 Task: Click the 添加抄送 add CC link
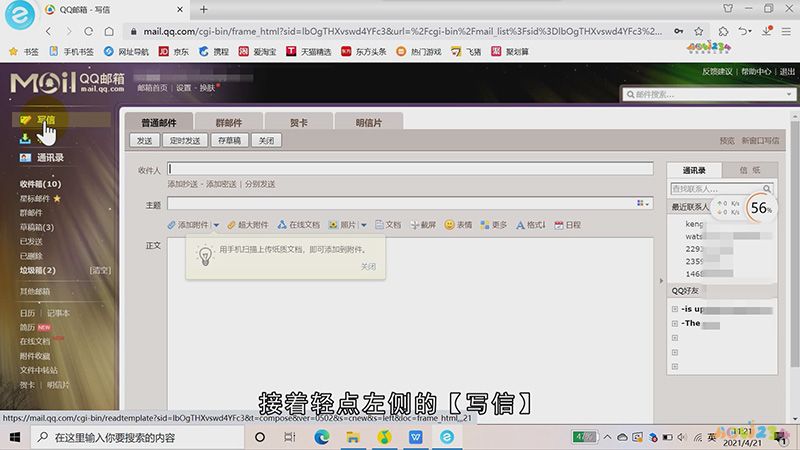pyautogui.click(x=183, y=184)
